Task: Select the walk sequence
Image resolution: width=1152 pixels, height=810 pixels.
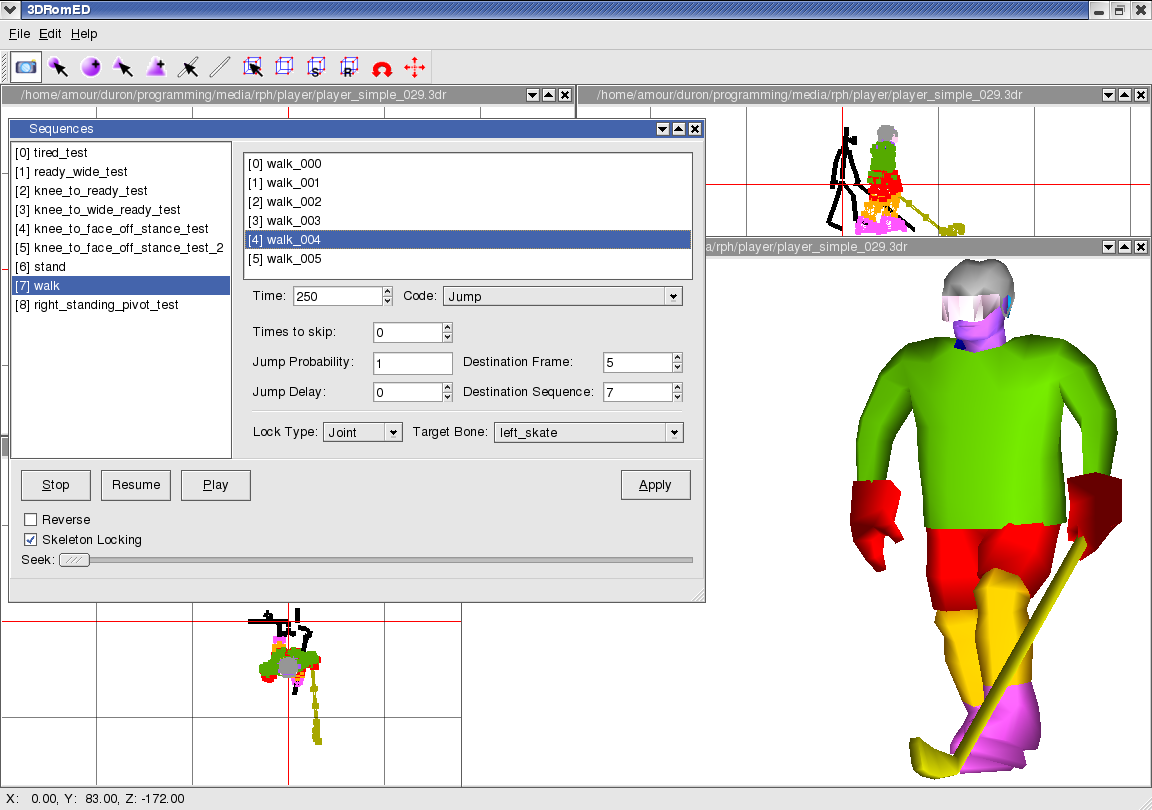Action: click(x=121, y=286)
